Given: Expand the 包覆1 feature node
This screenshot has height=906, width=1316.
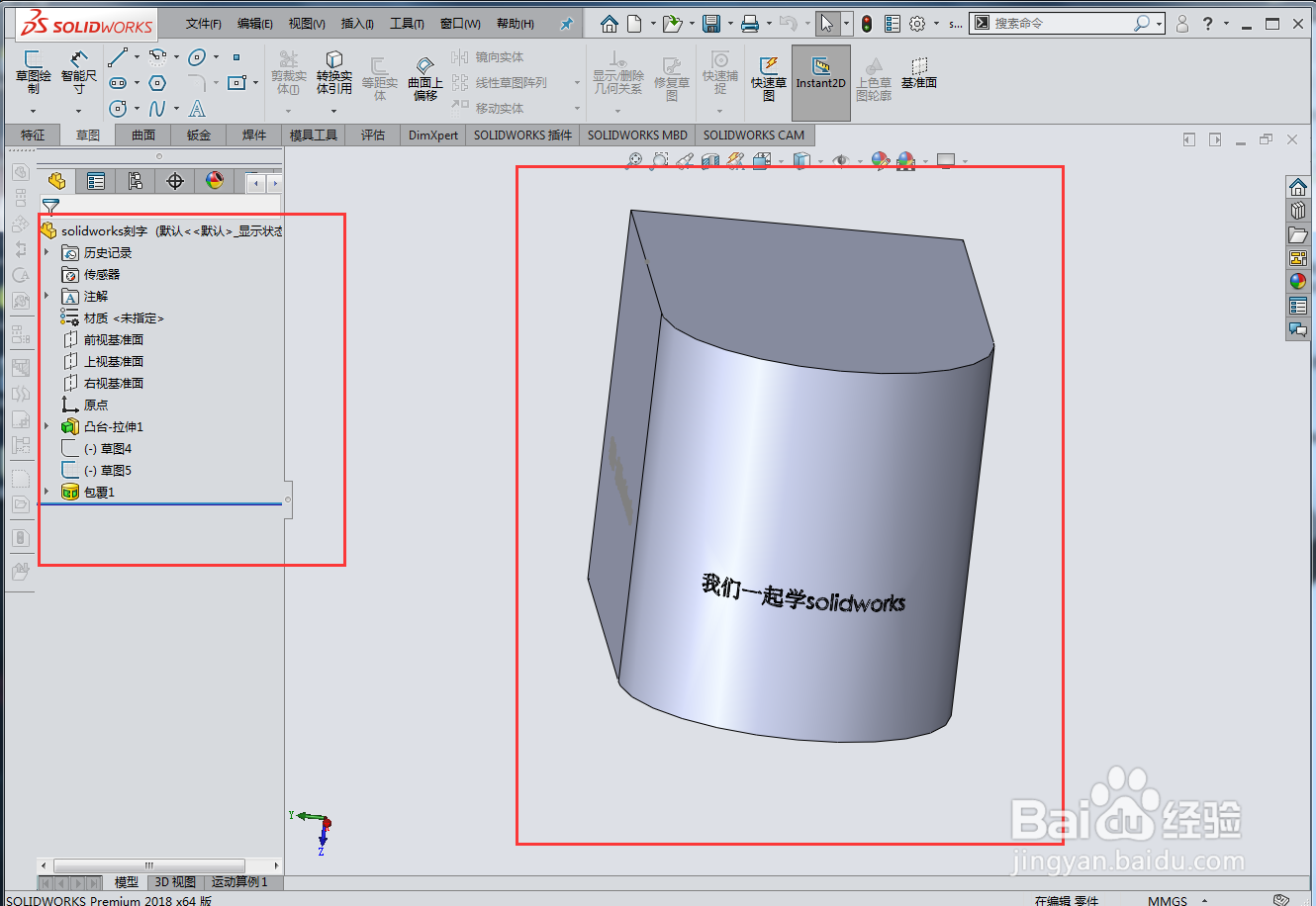Looking at the screenshot, I should click(47, 492).
